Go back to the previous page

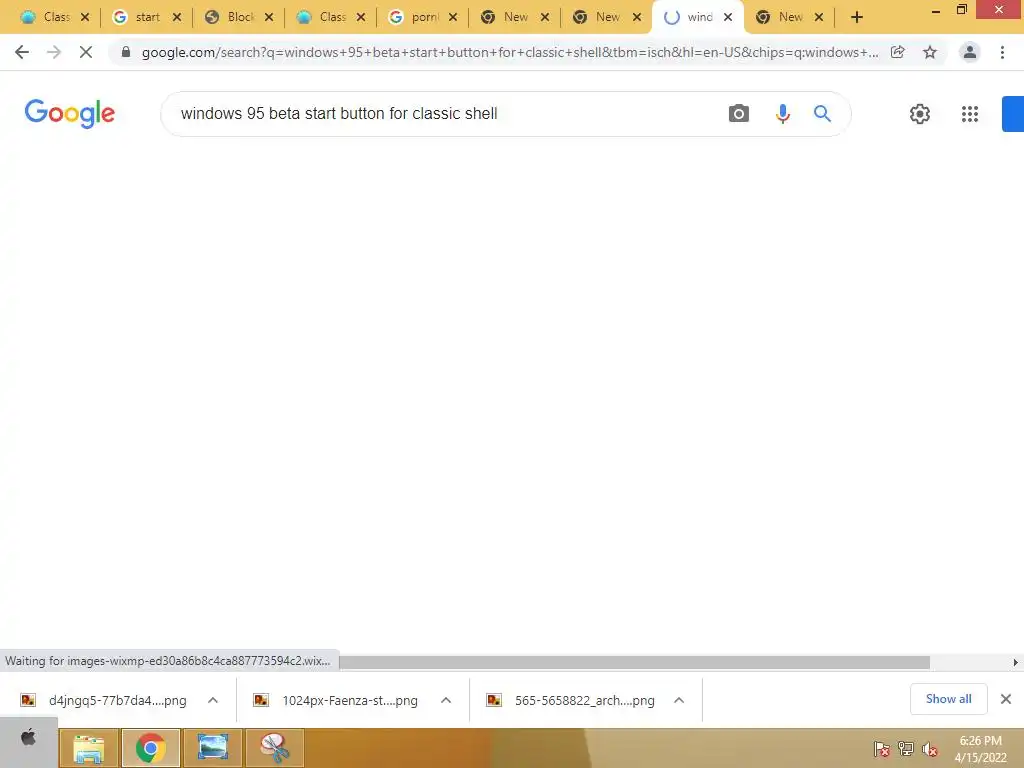tap(22, 52)
